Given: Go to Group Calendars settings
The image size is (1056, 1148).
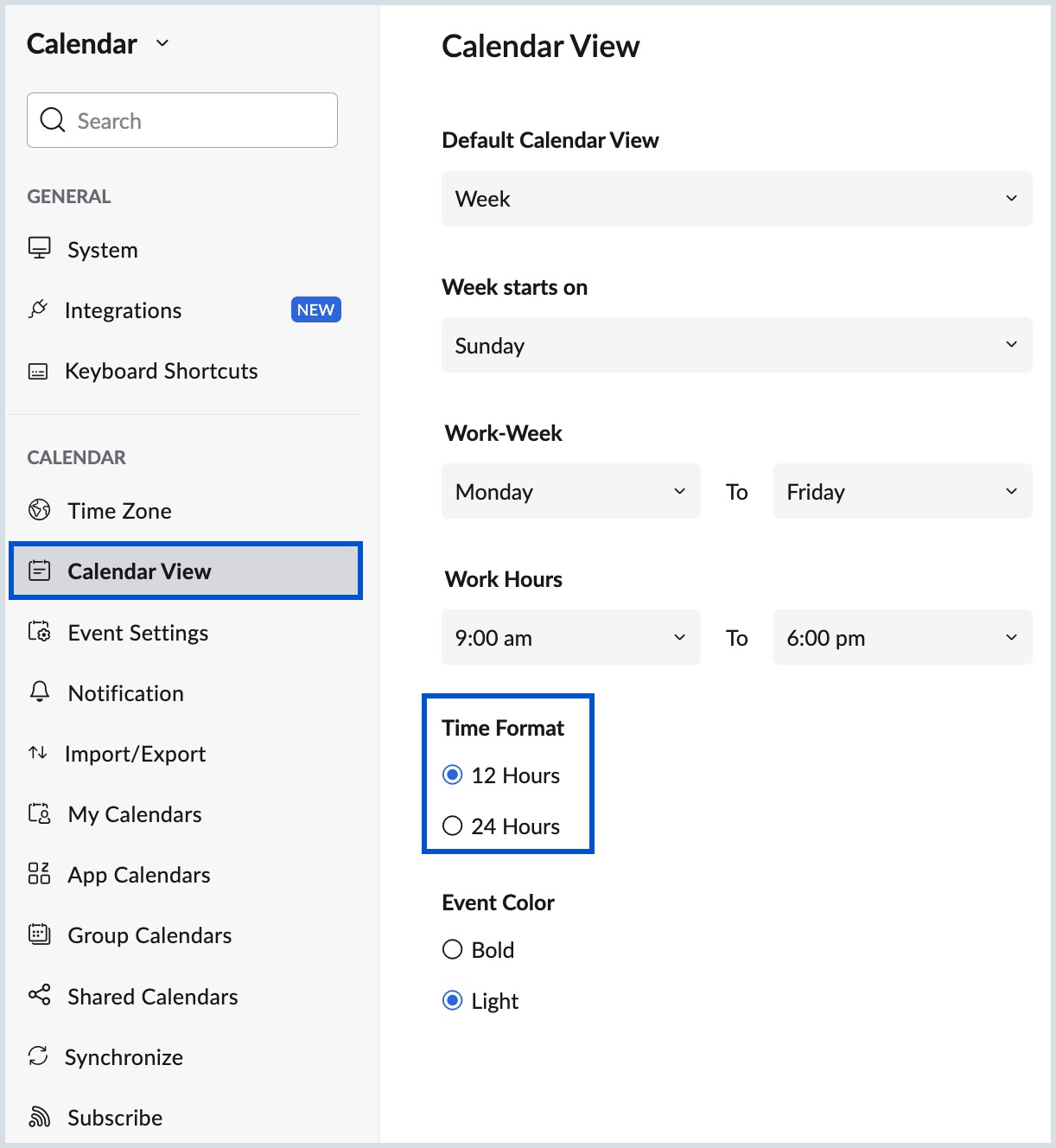Looking at the screenshot, I should 149,935.
